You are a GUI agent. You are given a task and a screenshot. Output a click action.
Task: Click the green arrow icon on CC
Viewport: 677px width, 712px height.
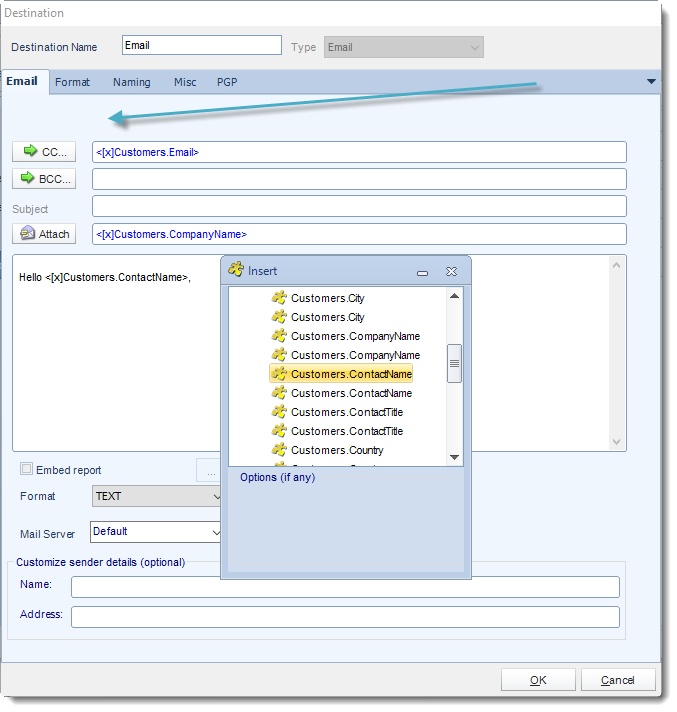(x=30, y=150)
